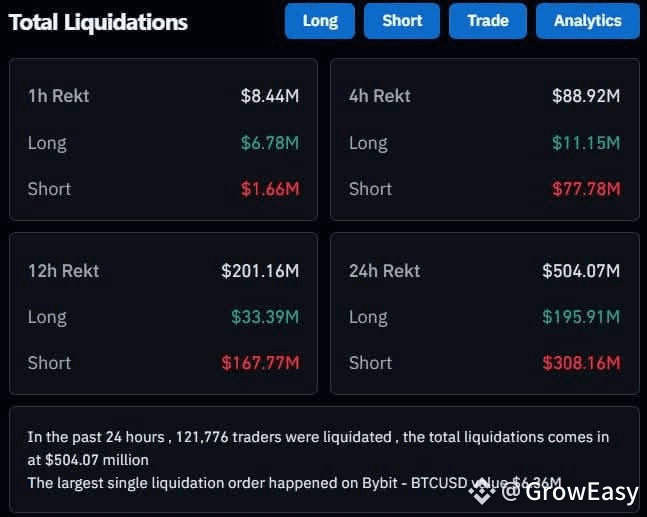647x517 pixels.
Task: Click the 24h Short value $308.16M
Action: click(581, 364)
